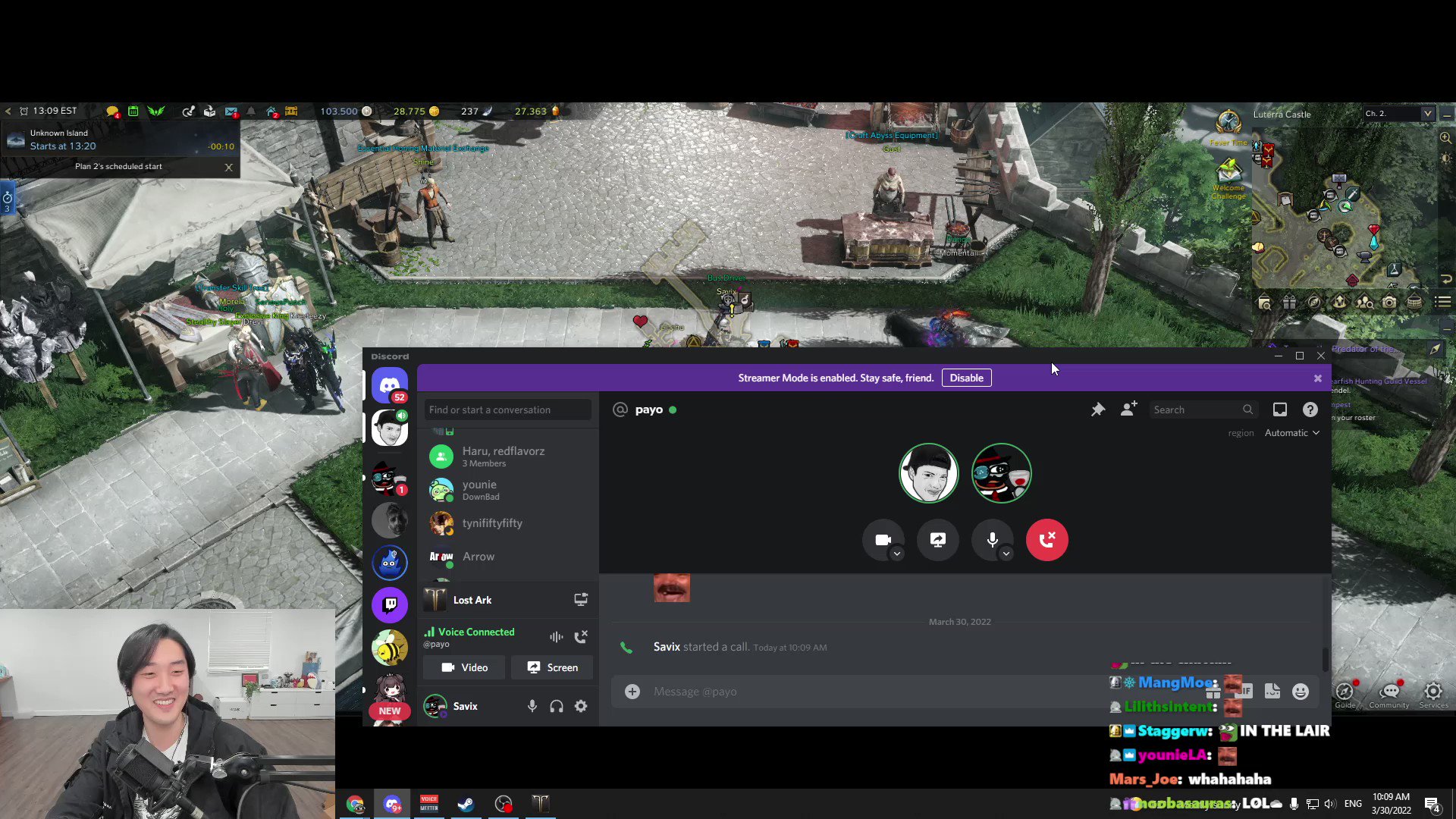Open Voicemeeter from the taskbar
Viewport: 1456px width, 819px height.
(x=429, y=804)
